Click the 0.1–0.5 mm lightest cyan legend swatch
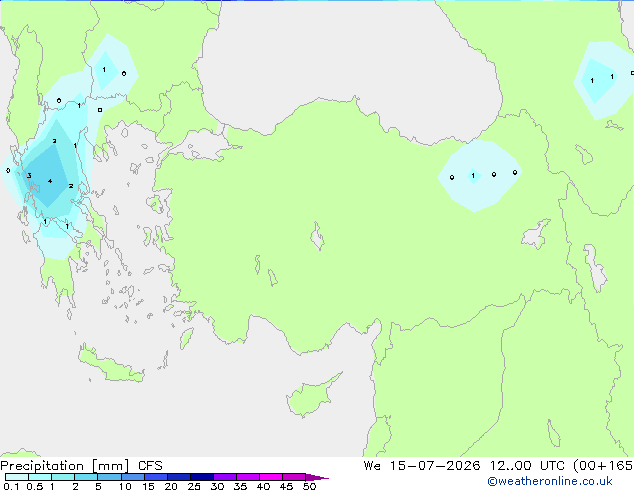 pyautogui.click(x=17, y=477)
